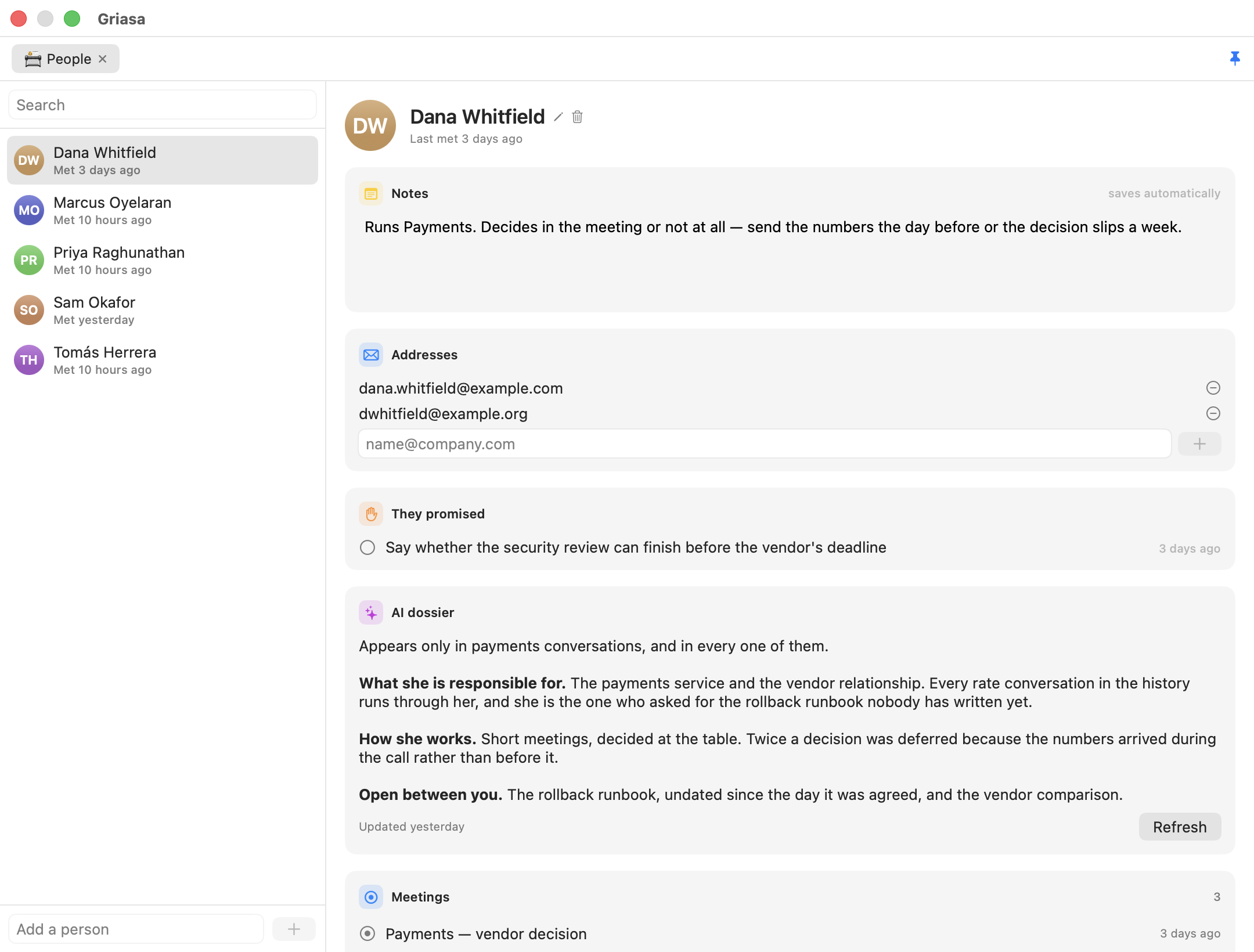Click the 'Last met 3 days ago' subtitle
Screen dimensions: 1254x952
466,139
